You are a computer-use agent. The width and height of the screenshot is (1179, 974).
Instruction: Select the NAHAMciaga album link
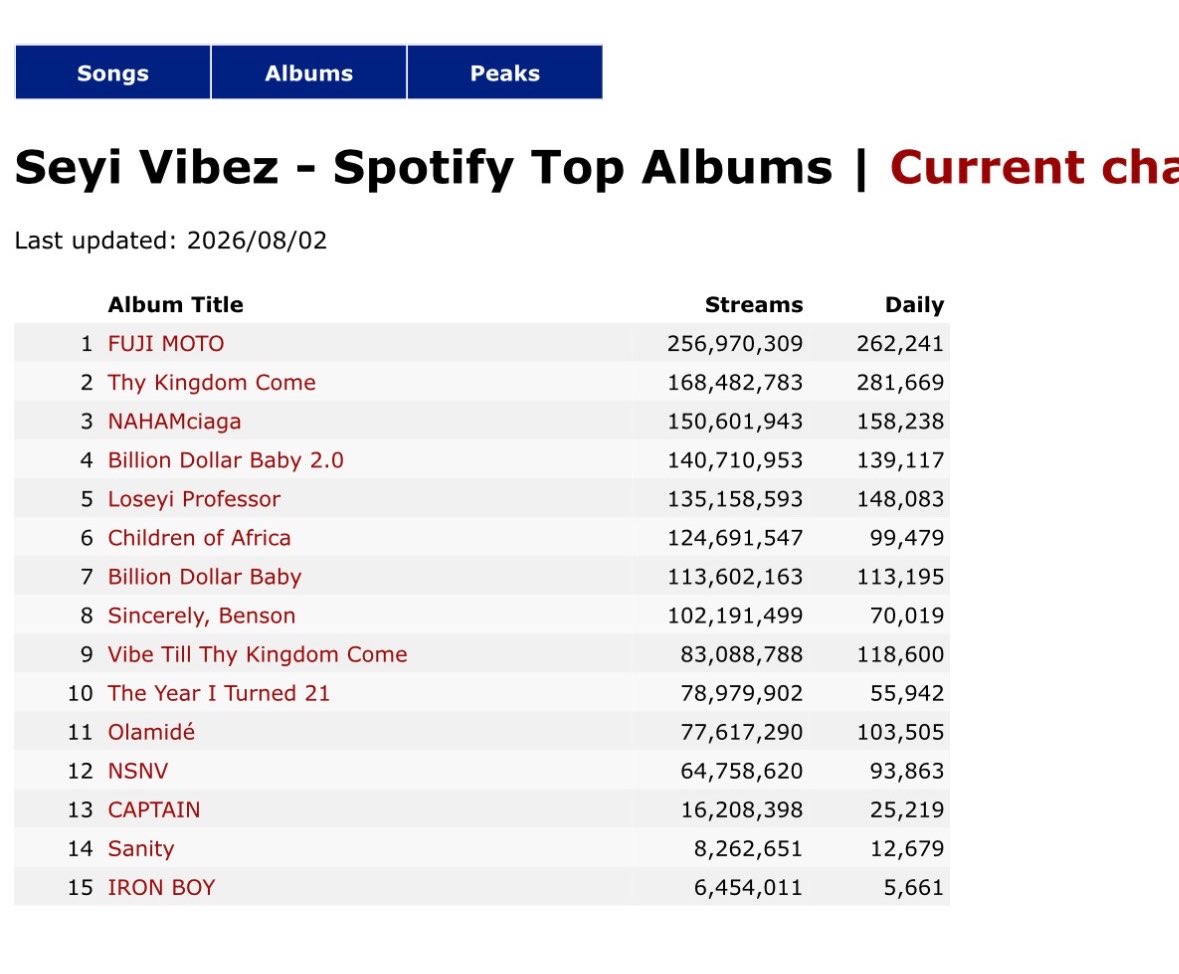pyautogui.click(x=174, y=421)
